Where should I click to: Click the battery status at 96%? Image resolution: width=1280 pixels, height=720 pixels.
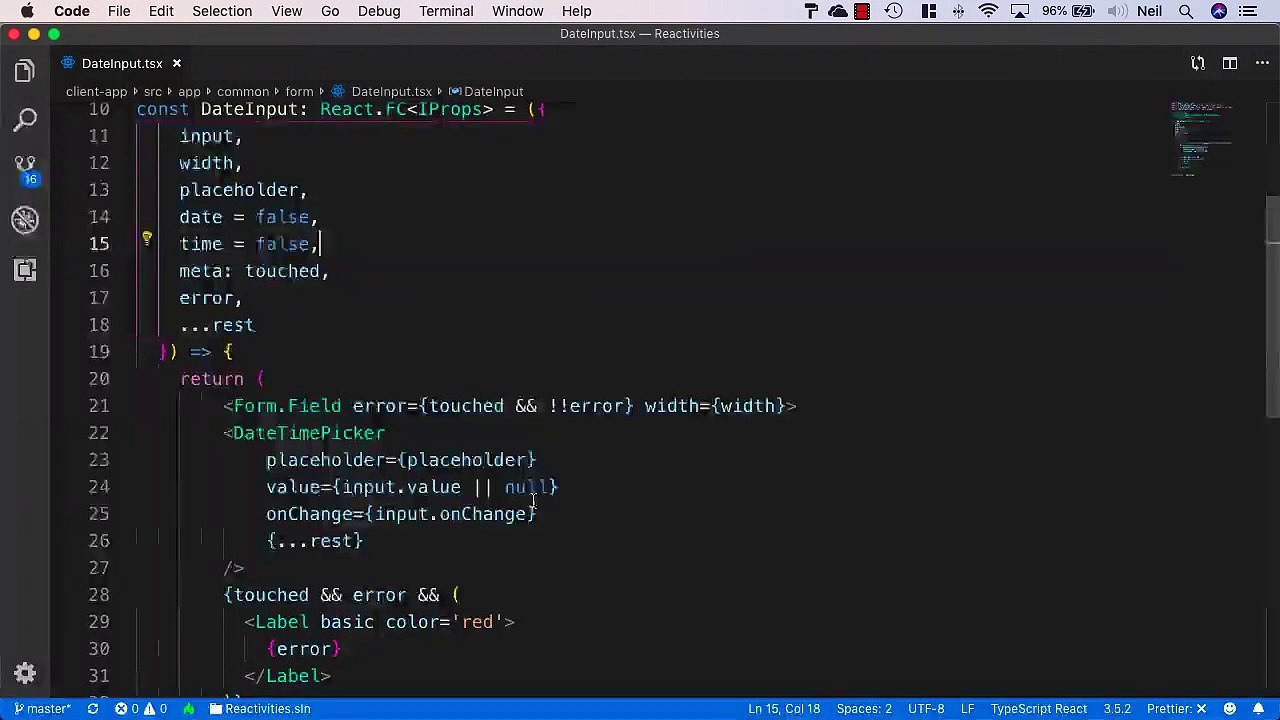click(1068, 11)
